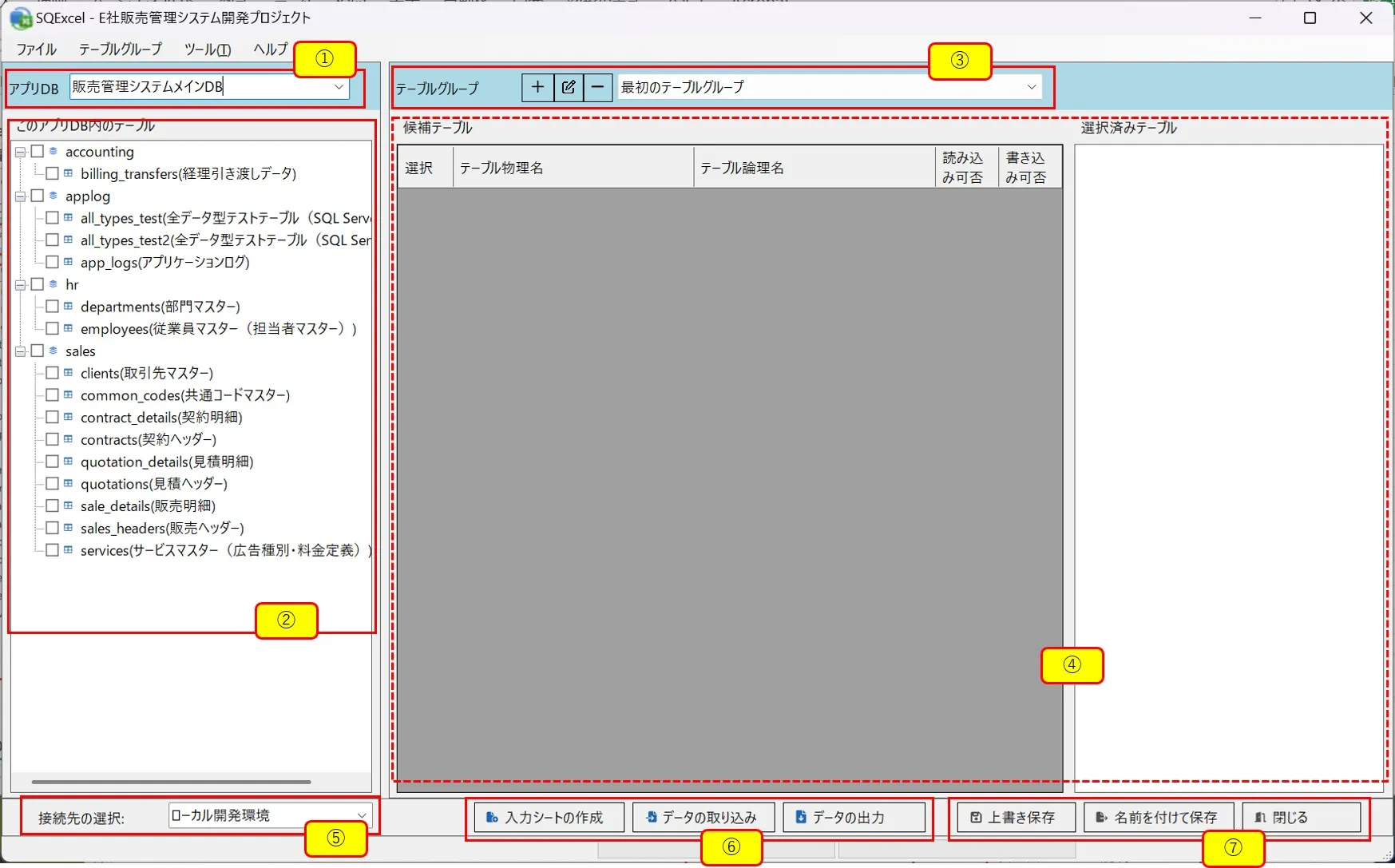Collapse the accounting tree node
This screenshot has width=1395, height=868.
(21, 152)
